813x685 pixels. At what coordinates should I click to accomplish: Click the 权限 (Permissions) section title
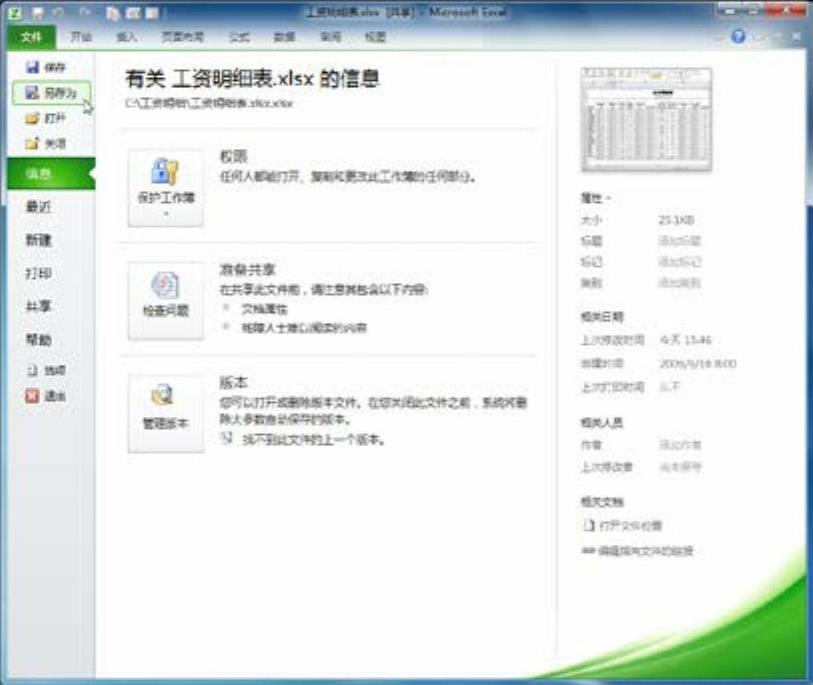(233, 156)
